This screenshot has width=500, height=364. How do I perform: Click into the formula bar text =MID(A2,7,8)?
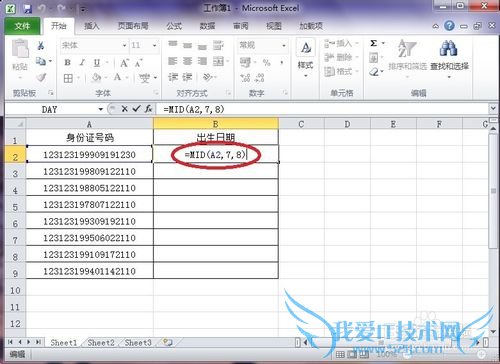[194, 109]
